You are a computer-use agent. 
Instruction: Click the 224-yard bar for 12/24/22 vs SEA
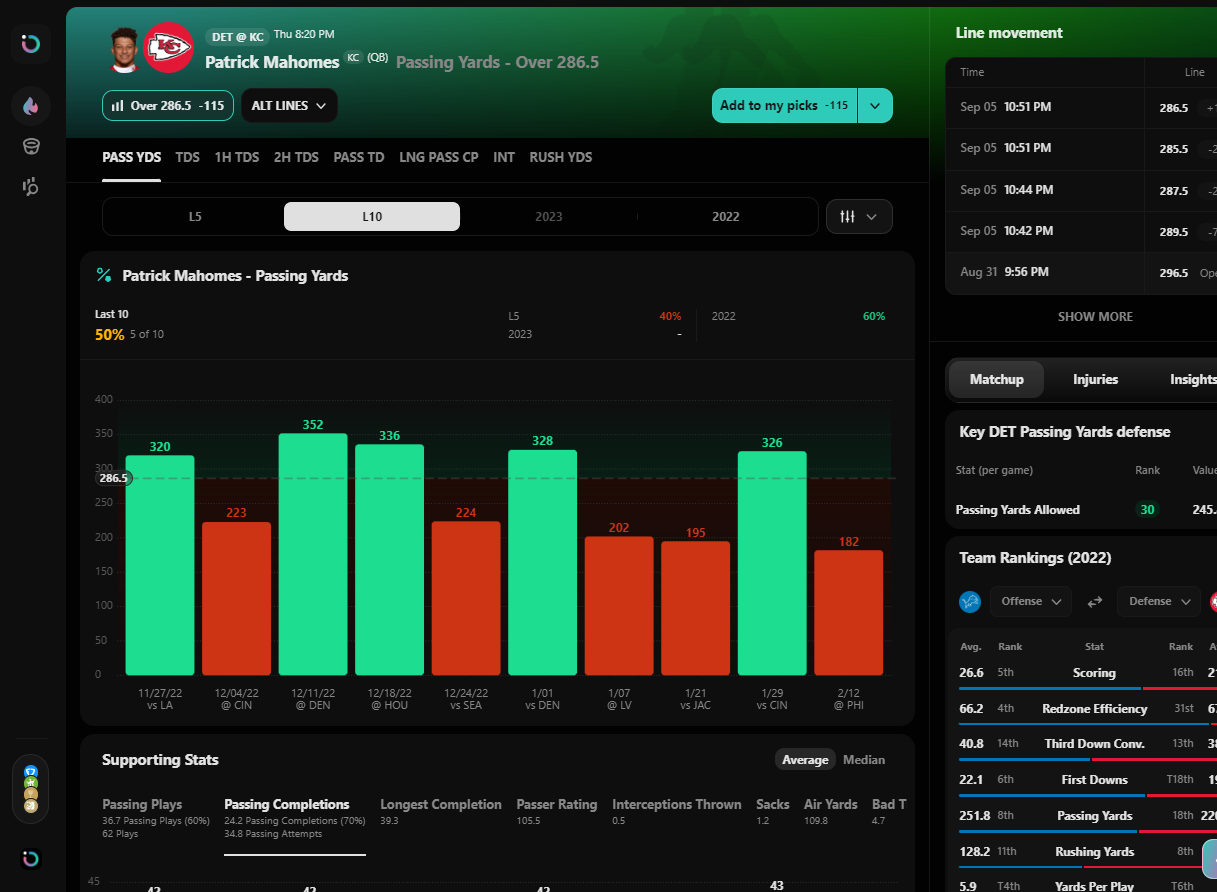click(466, 598)
